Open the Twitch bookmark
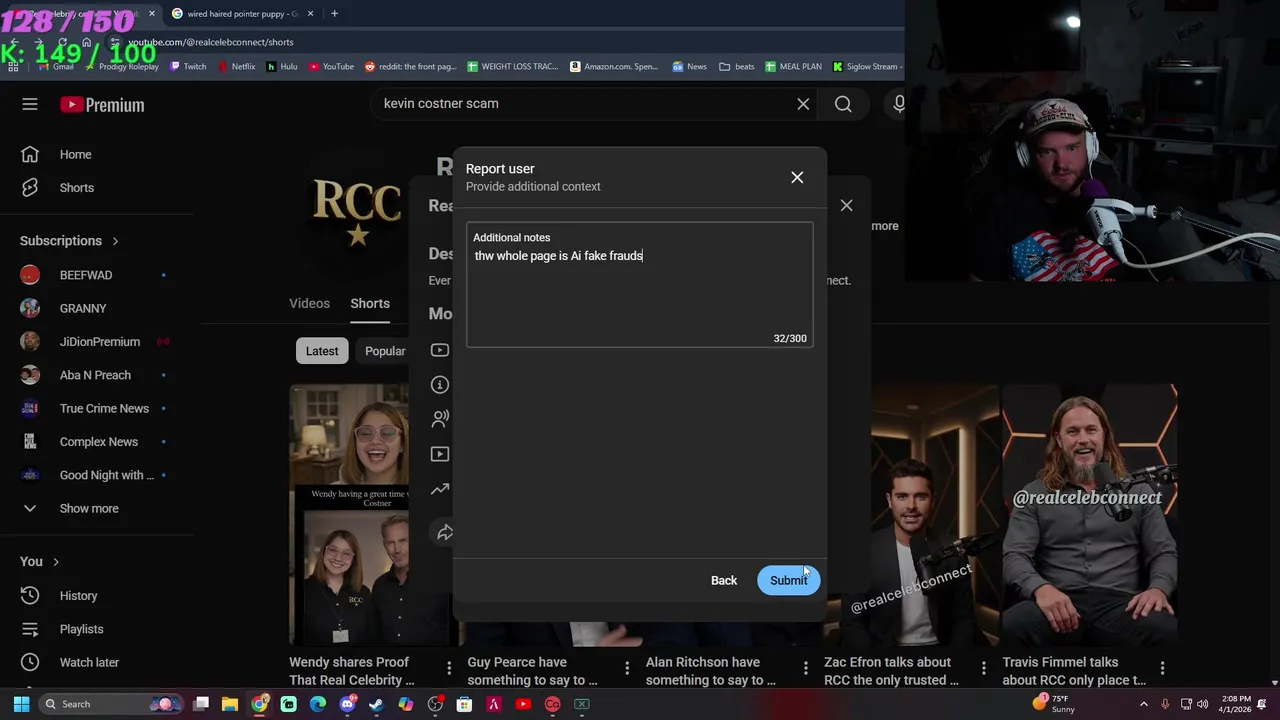The width and height of the screenshot is (1280, 720). 188,66
